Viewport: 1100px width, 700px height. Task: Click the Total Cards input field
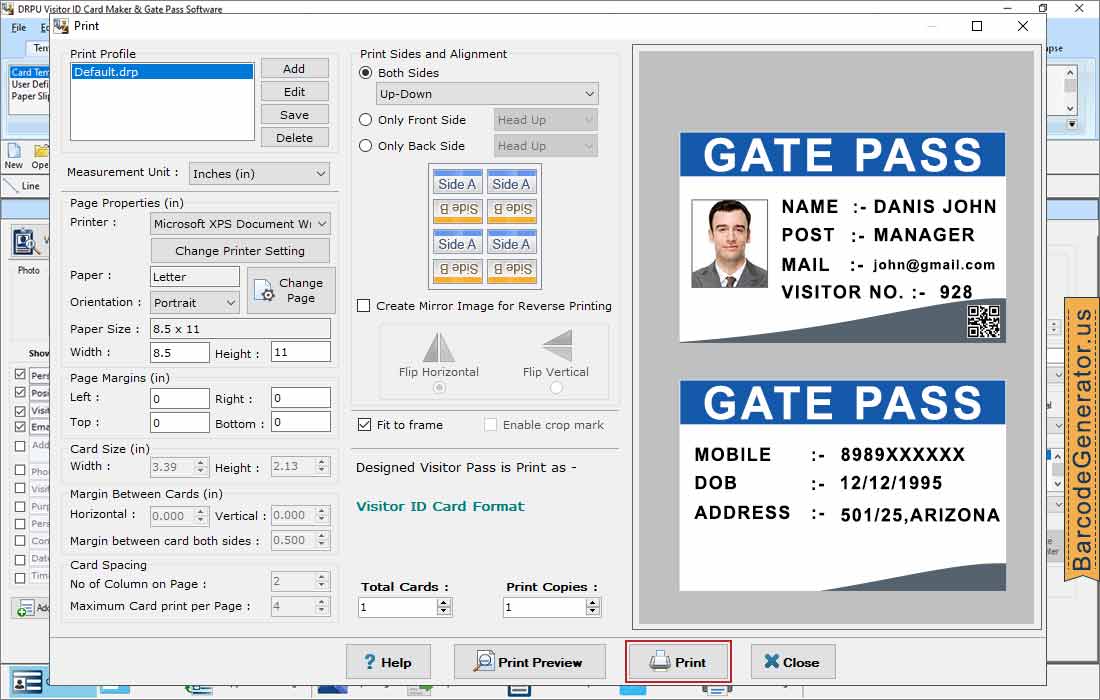click(398, 607)
